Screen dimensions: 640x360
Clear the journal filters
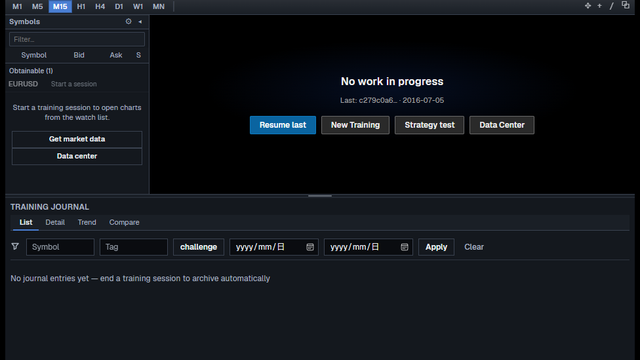click(474, 247)
